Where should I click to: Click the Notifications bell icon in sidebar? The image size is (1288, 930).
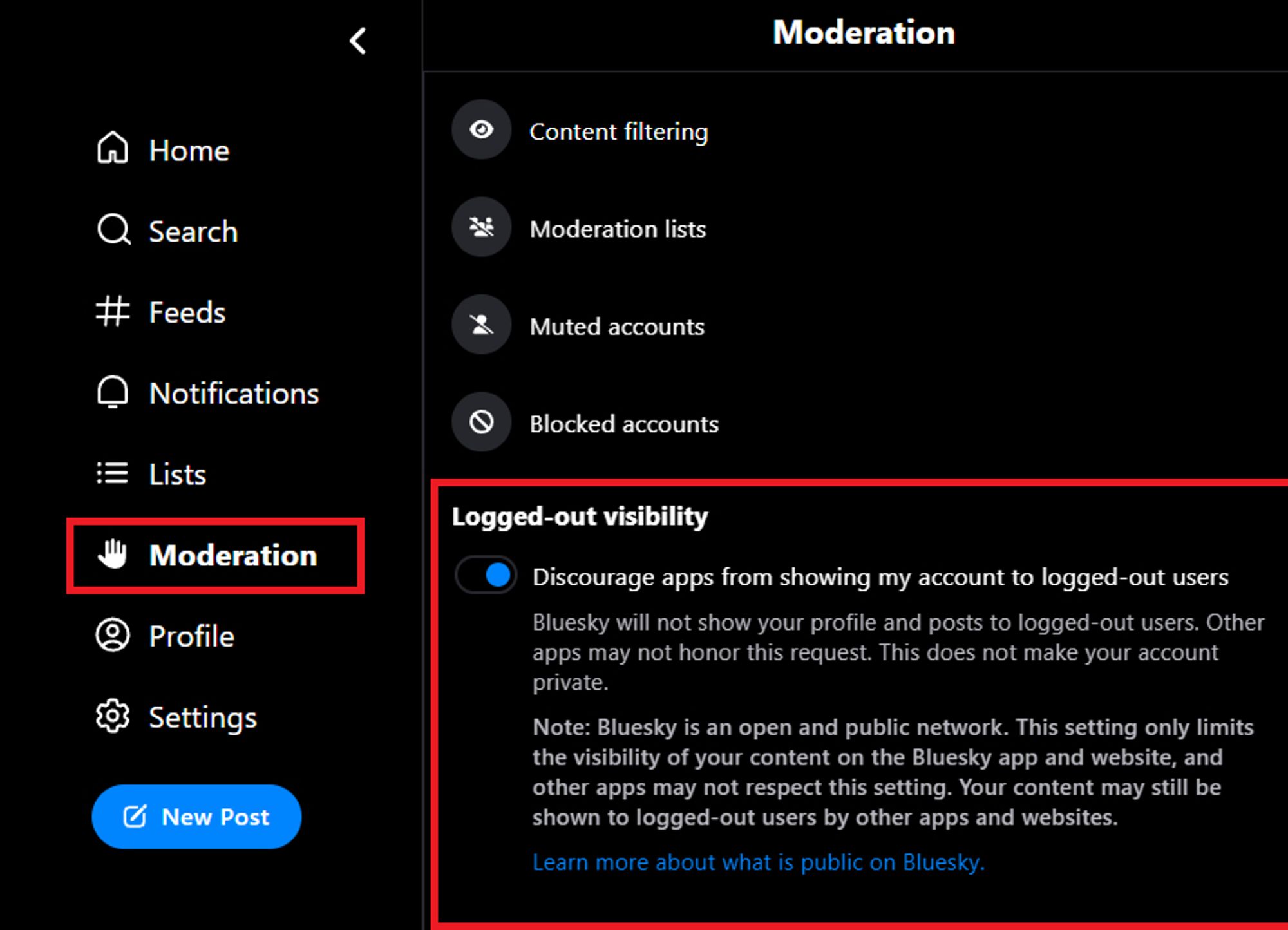(x=108, y=390)
